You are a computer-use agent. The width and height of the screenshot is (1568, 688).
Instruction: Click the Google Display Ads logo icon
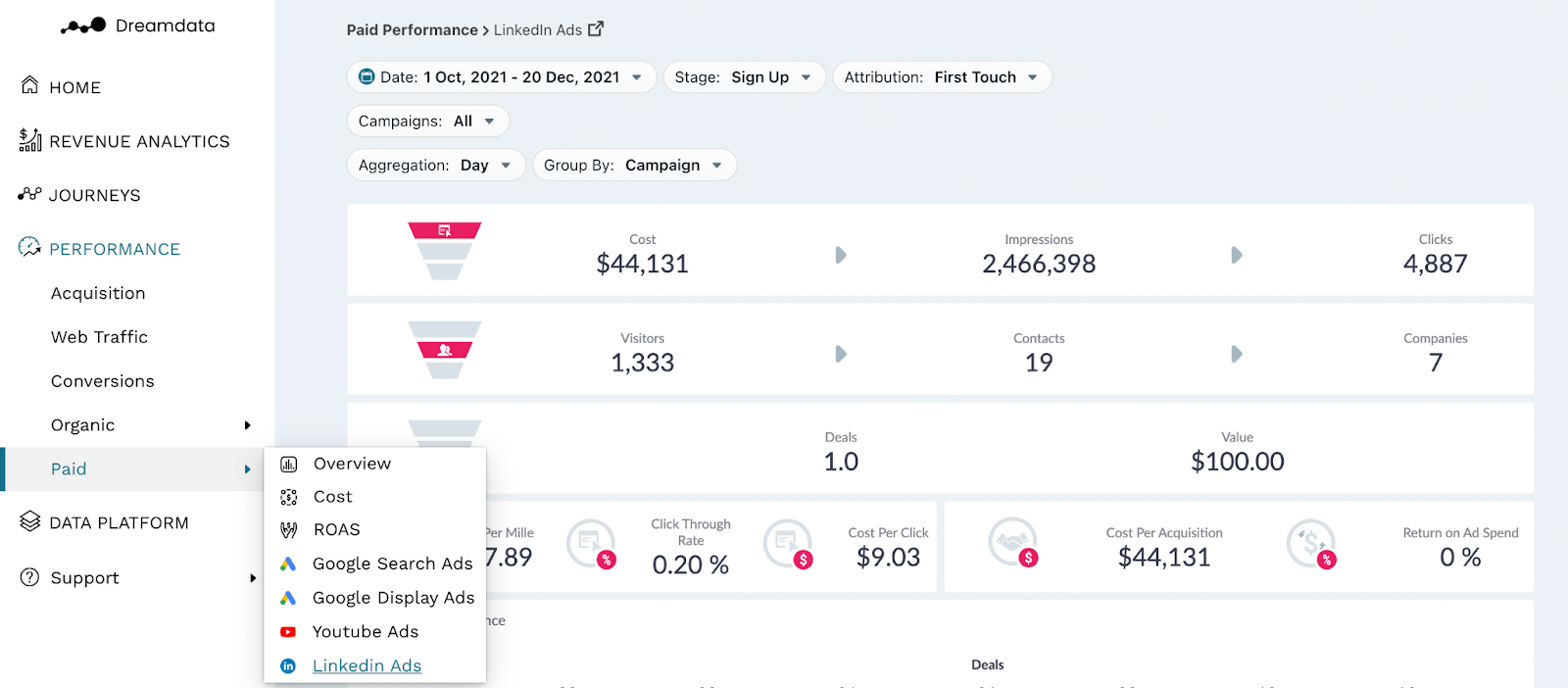coord(288,598)
